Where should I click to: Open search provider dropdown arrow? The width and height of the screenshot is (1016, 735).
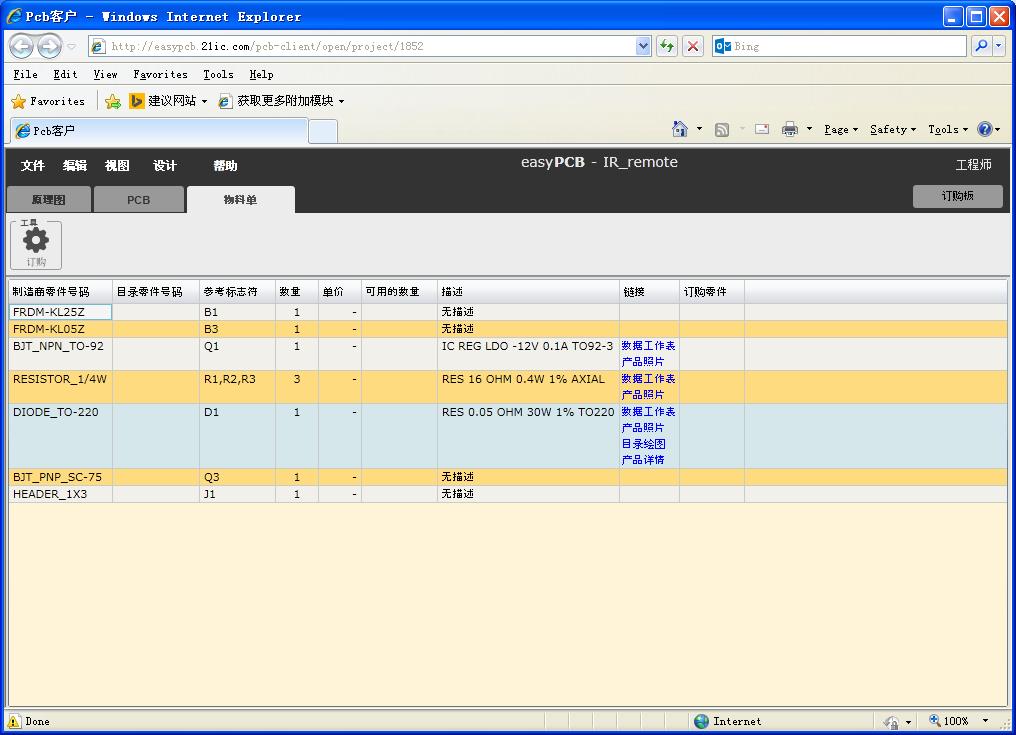click(999, 46)
